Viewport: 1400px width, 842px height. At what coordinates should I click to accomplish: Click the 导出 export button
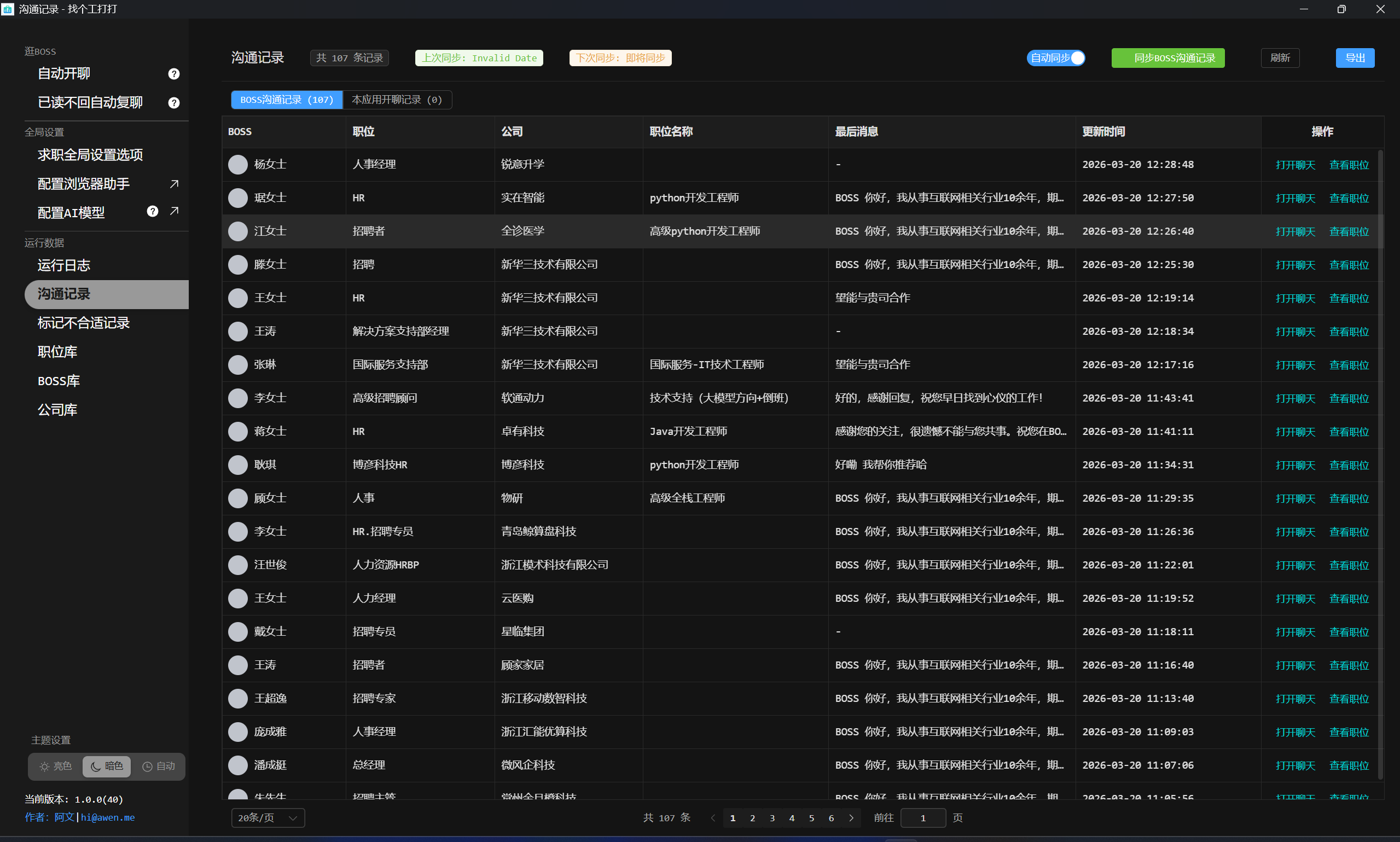(x=1355, y=58)
